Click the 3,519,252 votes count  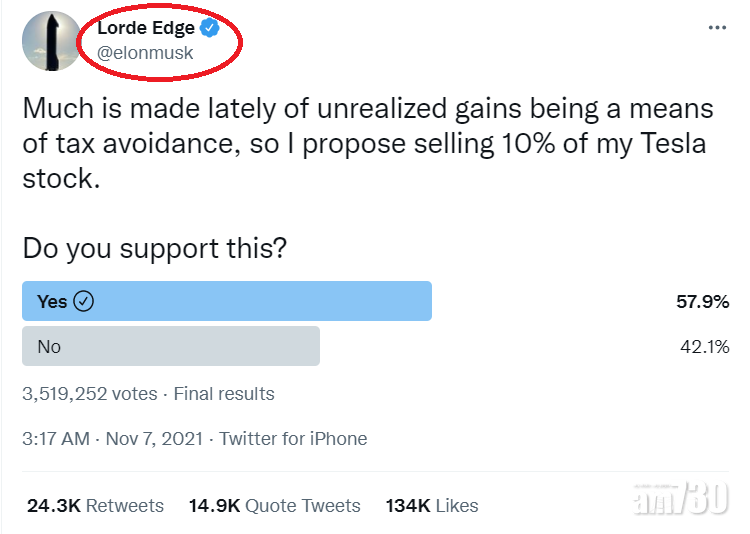89,393
